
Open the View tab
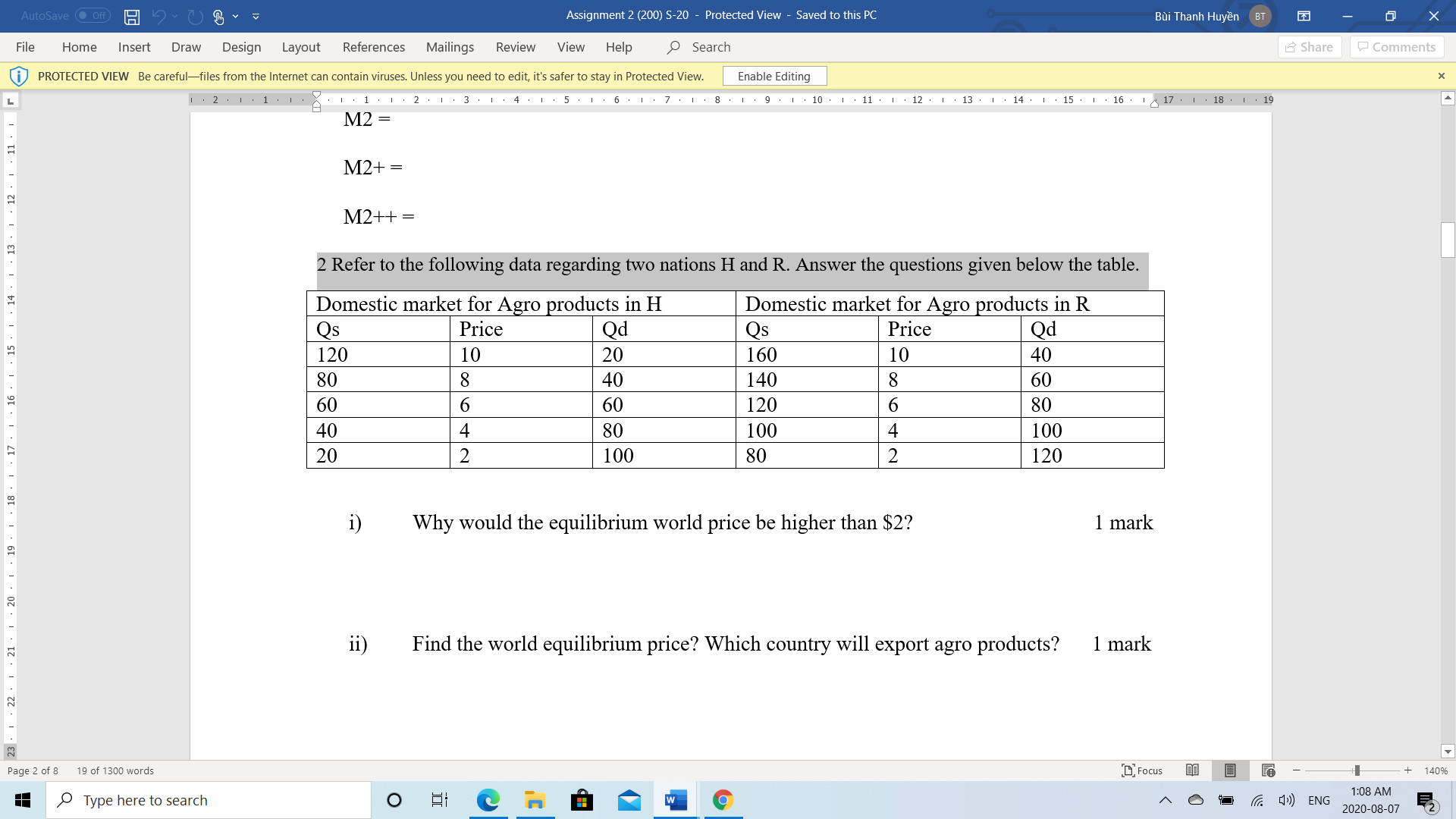coord(571,47)
